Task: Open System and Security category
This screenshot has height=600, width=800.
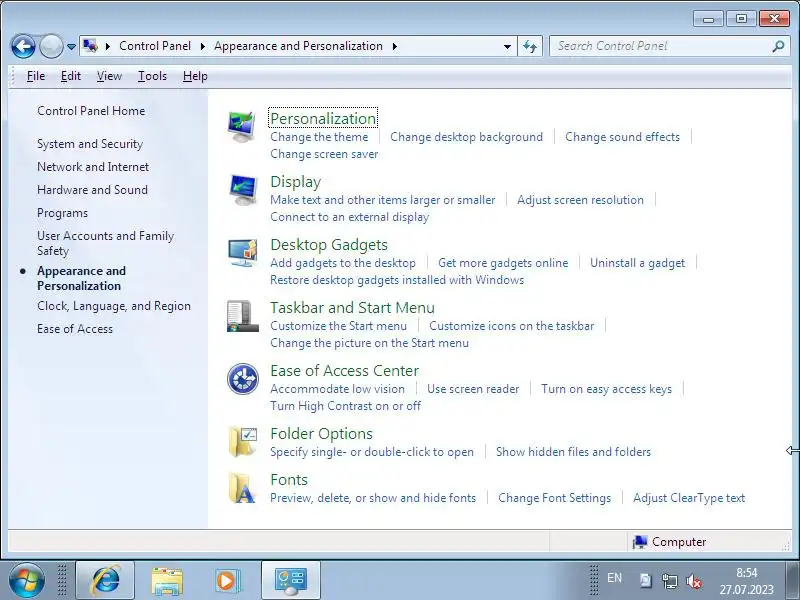Action: click(90, 144)
